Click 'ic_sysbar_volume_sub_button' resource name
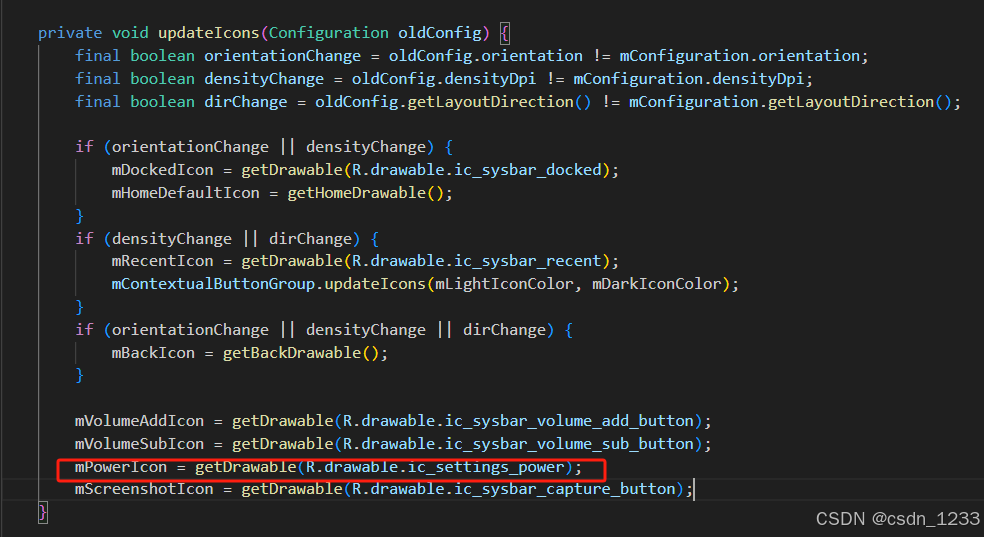Screen dimensions: 984x537 569,444
